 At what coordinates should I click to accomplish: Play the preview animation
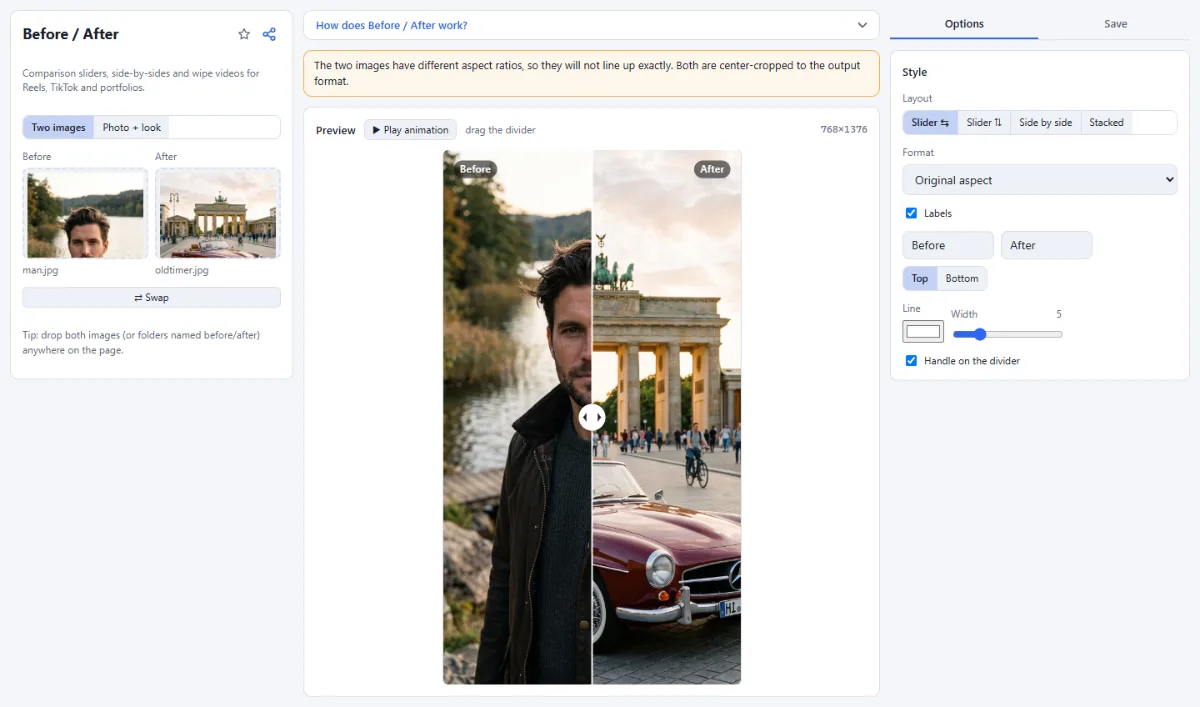coord(410,130)
